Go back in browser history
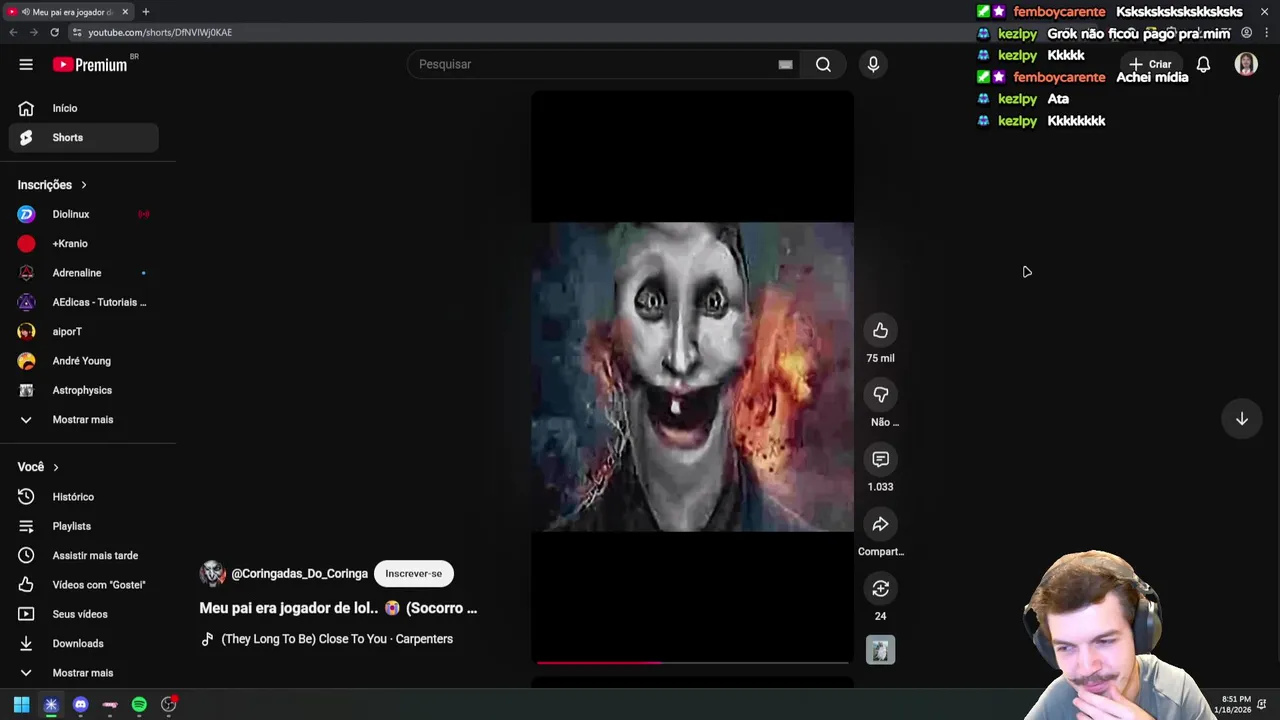Screen dimensions: 1280x720 click(x=13, y=32)
